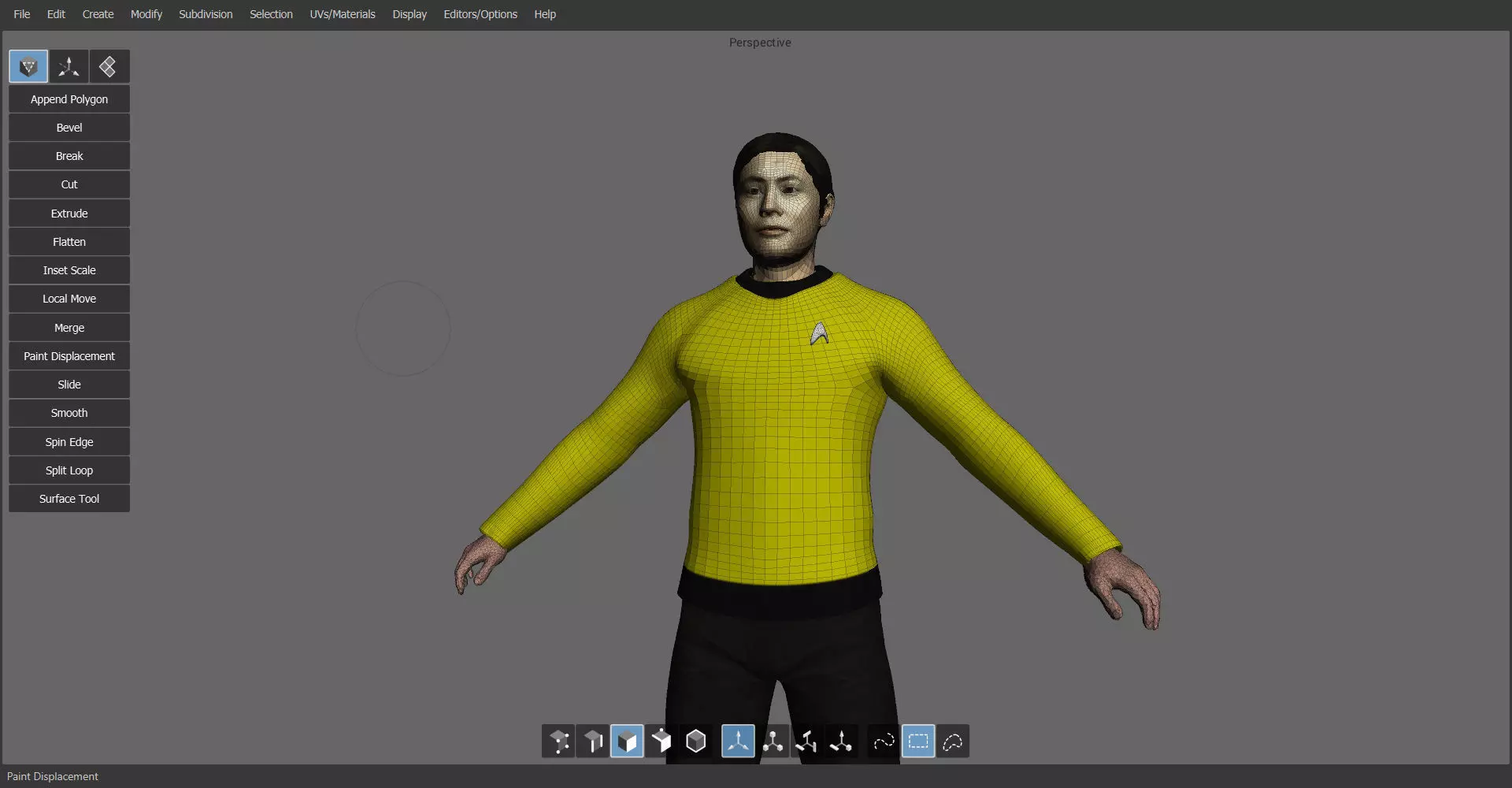The height and width of the screenshot is (788, 1512).
Task: Use the Spin Edge button
Action: pyautogui.click(x=69, y=442)
